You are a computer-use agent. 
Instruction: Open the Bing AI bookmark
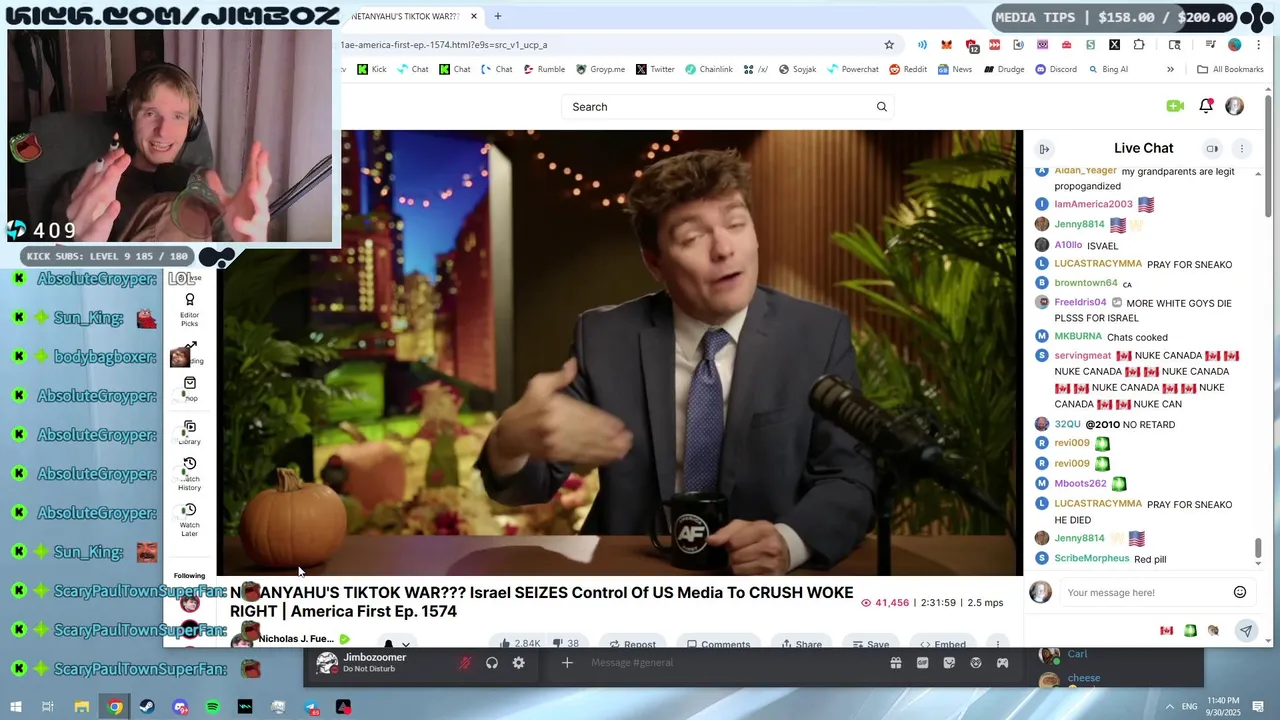1108,70
